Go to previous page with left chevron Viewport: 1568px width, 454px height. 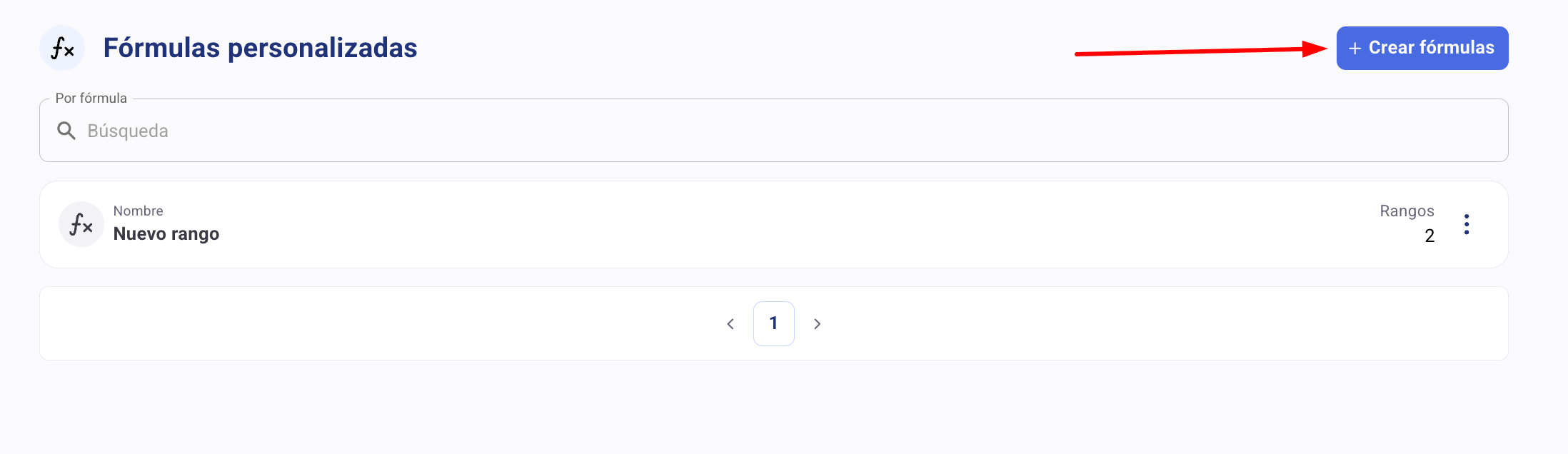730,324
